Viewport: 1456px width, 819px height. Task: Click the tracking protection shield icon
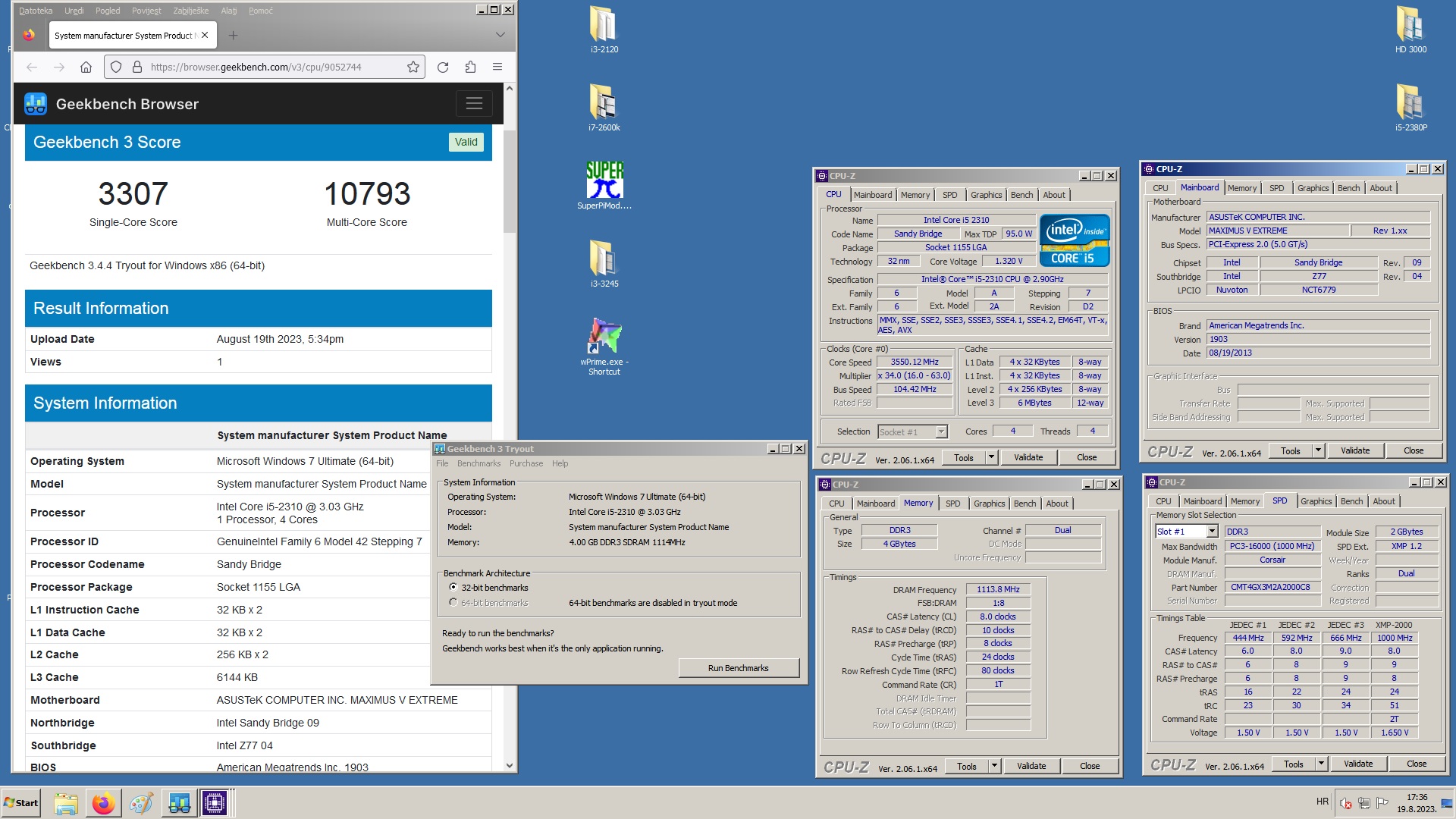click(x=116, y=67)
